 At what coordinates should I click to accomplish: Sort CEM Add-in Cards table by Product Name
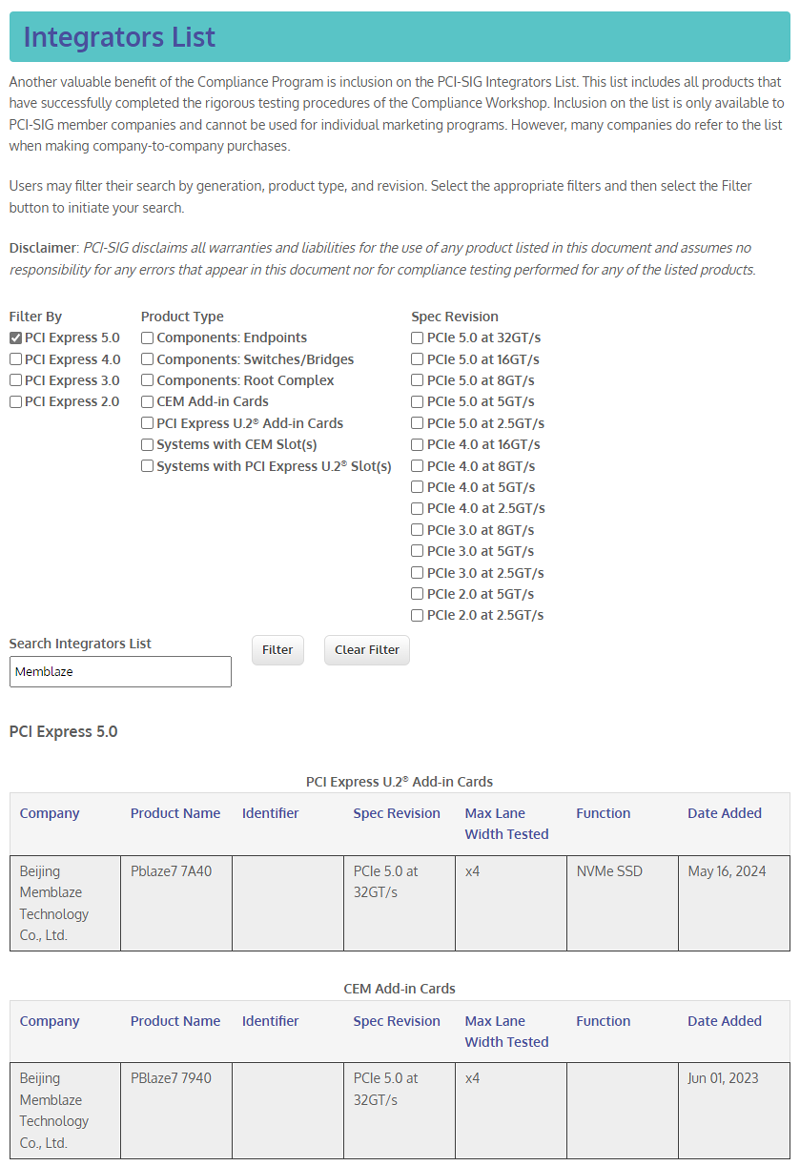pos(175,1021)
